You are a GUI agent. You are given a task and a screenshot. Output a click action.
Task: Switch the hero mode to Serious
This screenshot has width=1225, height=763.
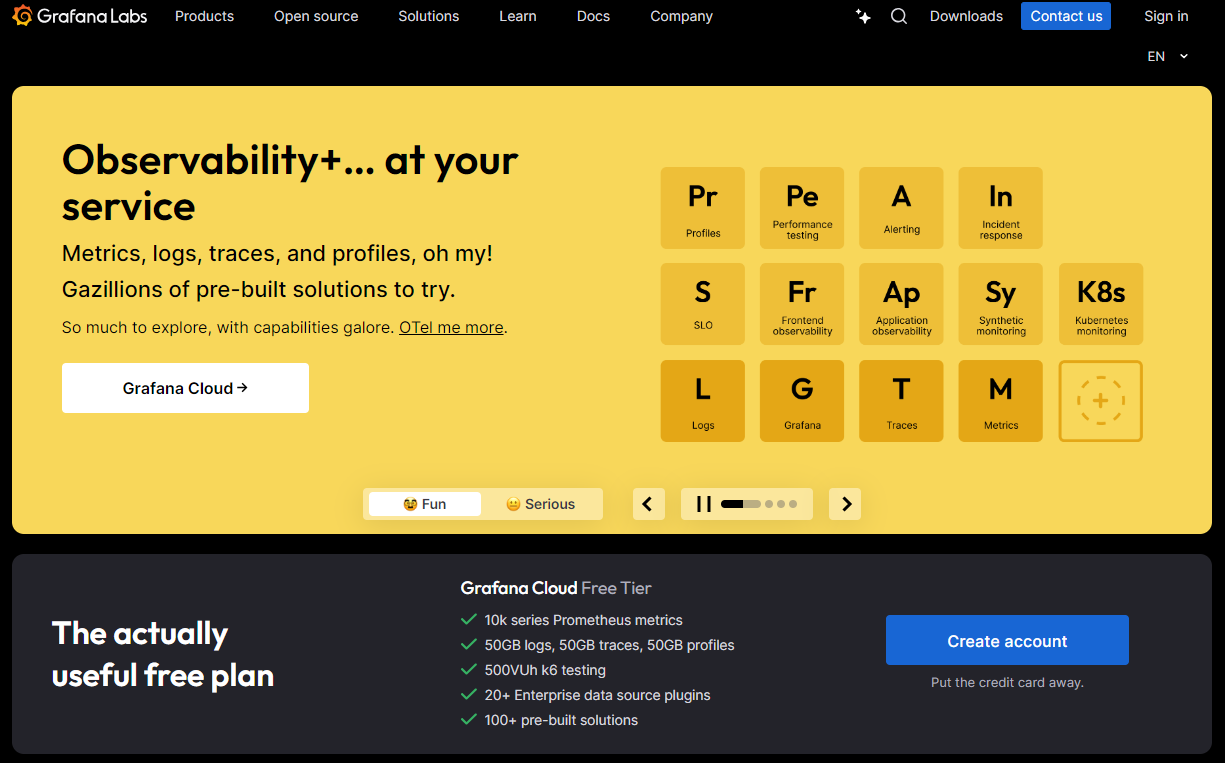[541, 504]
